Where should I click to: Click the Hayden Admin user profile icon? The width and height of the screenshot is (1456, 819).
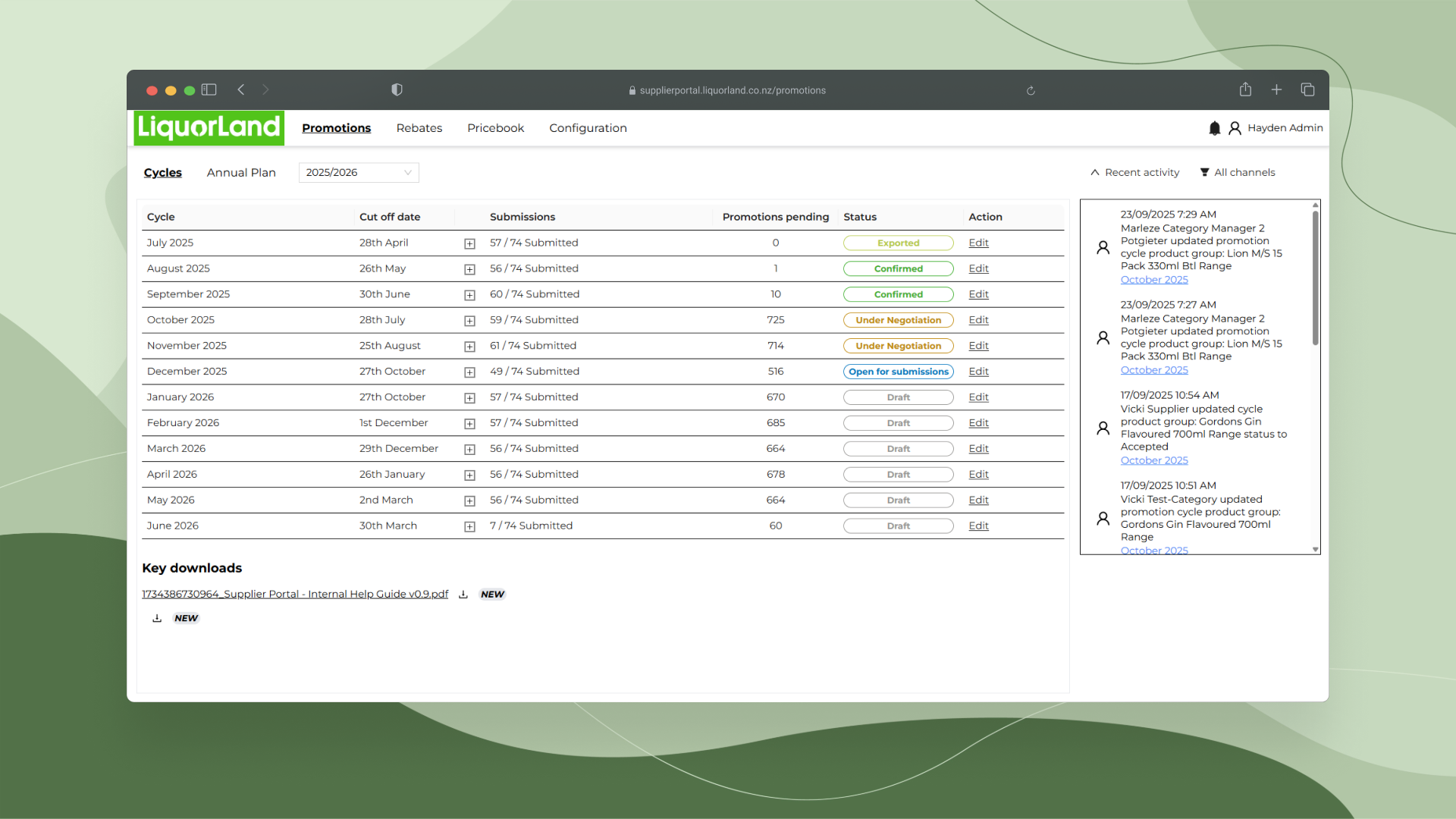point(1235,128)
